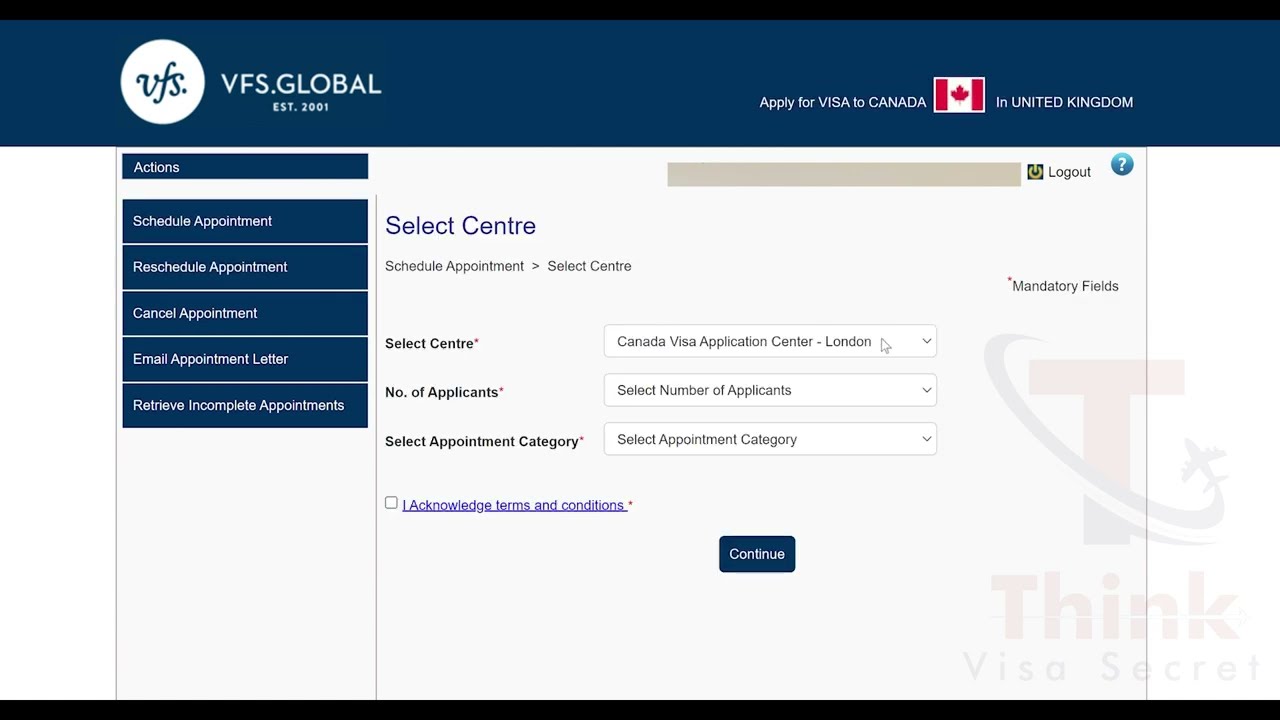The height and width of the screenshot is (720, 1280).
Task: Open the Select Centre dropdown
Action: point(770,341)
